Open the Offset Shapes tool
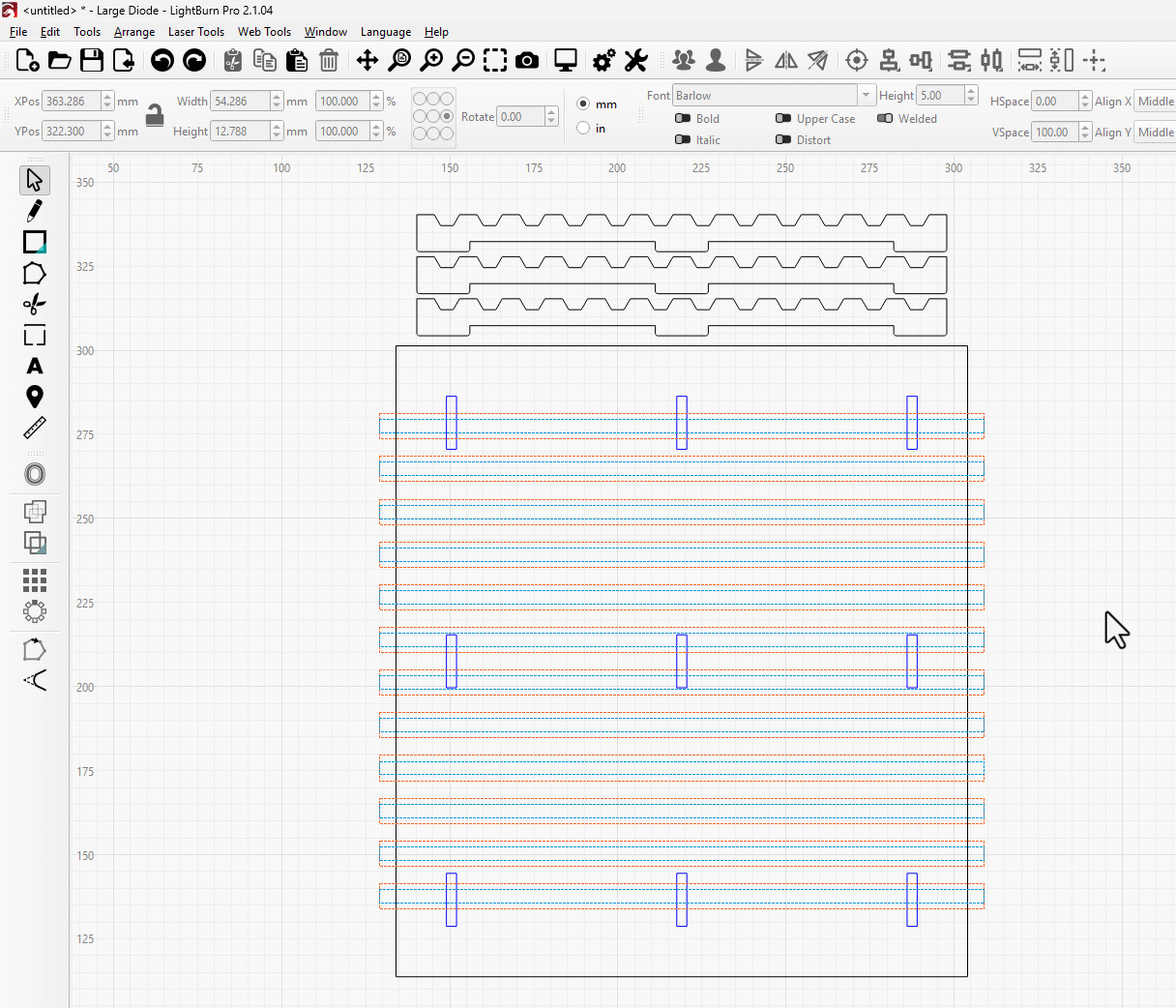1176x1008 pixels. tap(35, 474)
